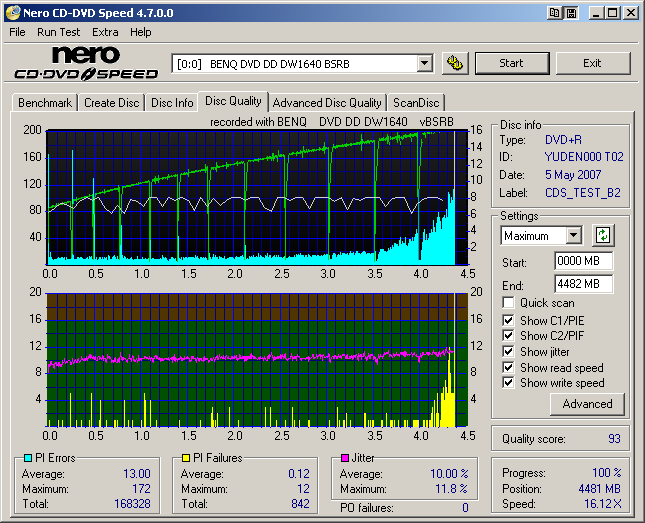Enable the Quick scan checkbox

click(508, 302)
